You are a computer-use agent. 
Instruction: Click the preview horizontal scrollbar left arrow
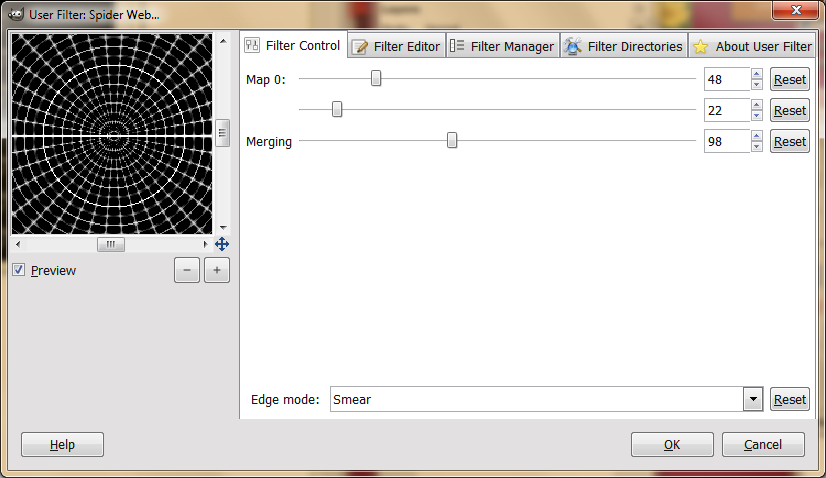tap(18, 245)
